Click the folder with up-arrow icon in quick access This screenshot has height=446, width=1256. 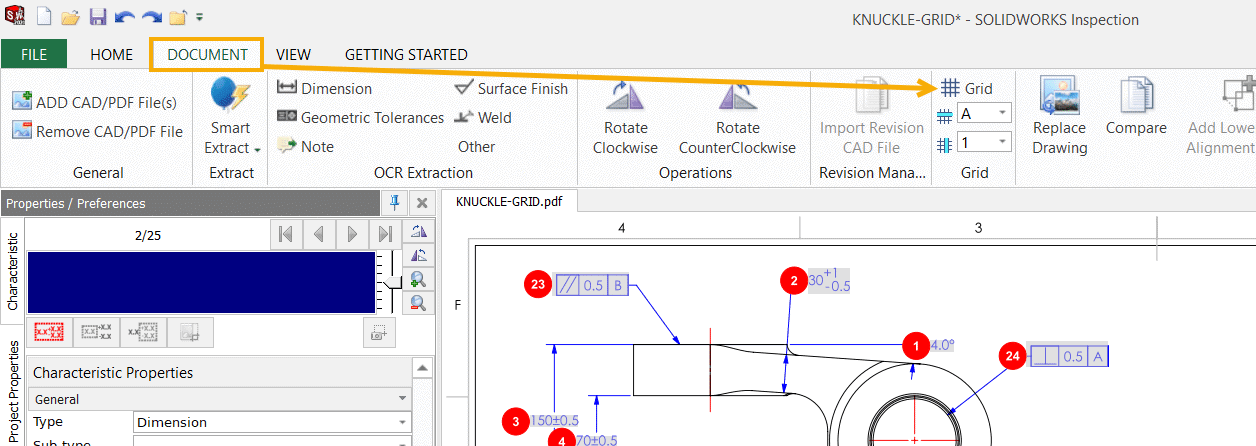click(177, 17)
